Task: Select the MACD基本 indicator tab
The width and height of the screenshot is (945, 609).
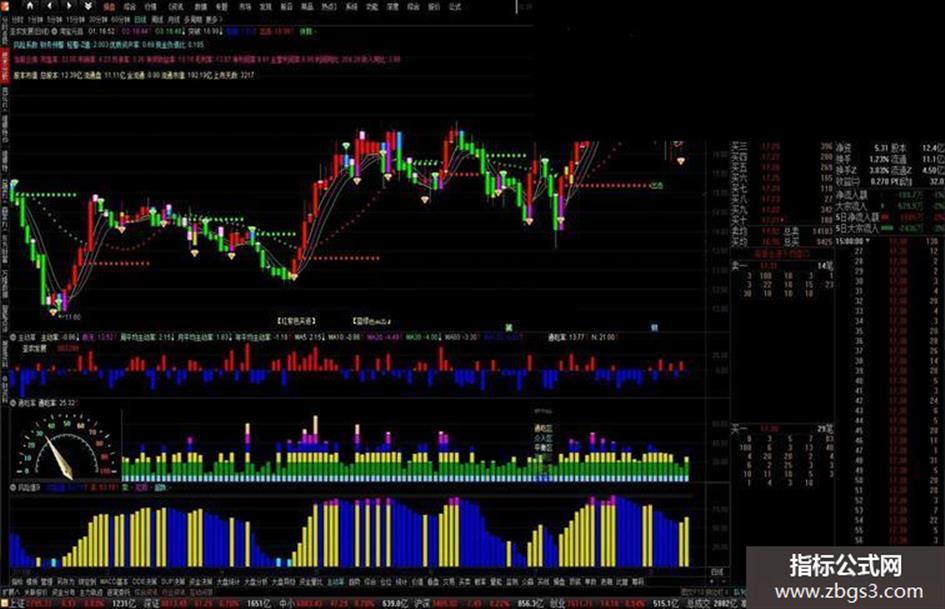Action: click(114, 582)
